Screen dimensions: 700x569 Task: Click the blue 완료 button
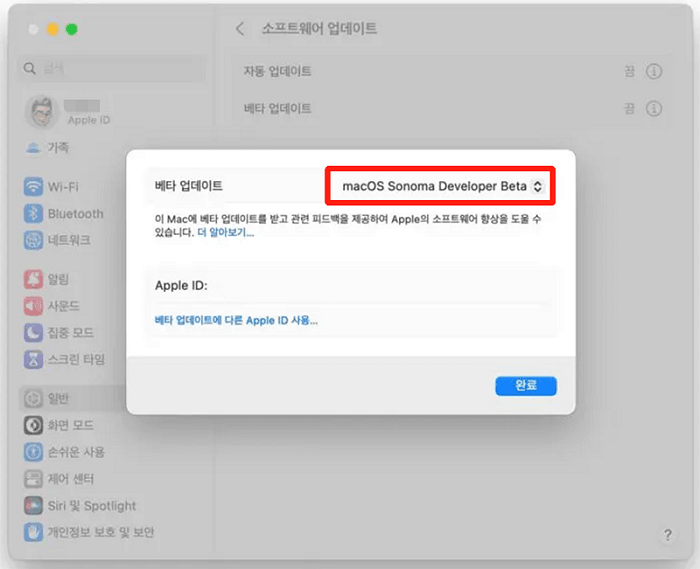point(525,386)
